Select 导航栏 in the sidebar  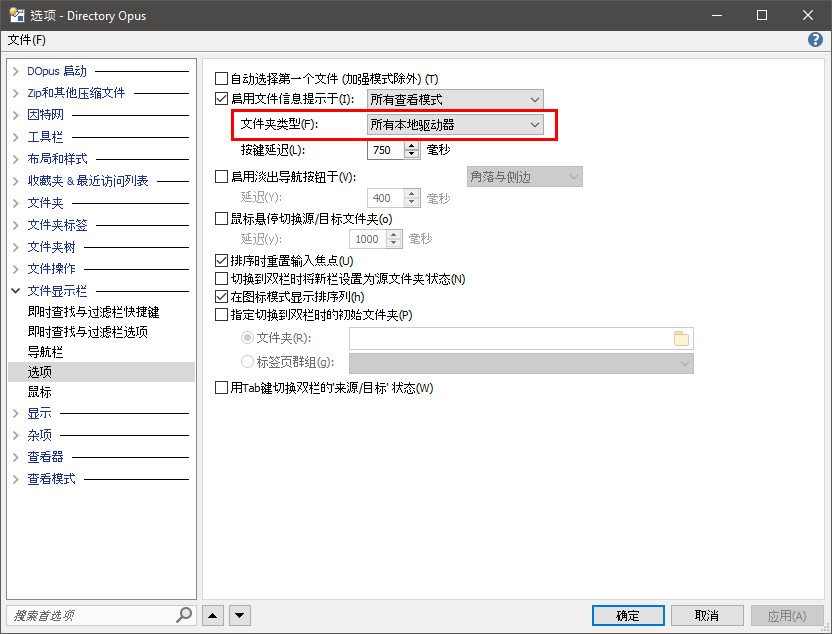(x=46, y=352)
